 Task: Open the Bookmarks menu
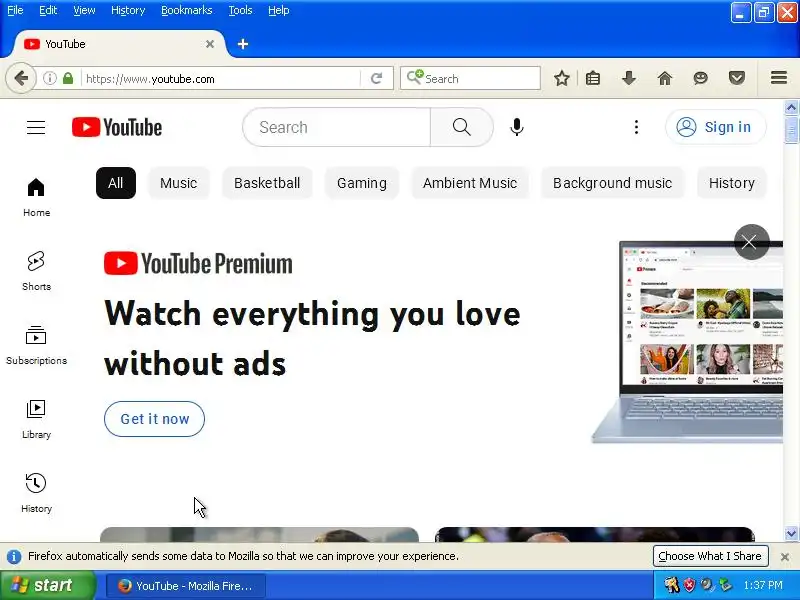[187, 10]
